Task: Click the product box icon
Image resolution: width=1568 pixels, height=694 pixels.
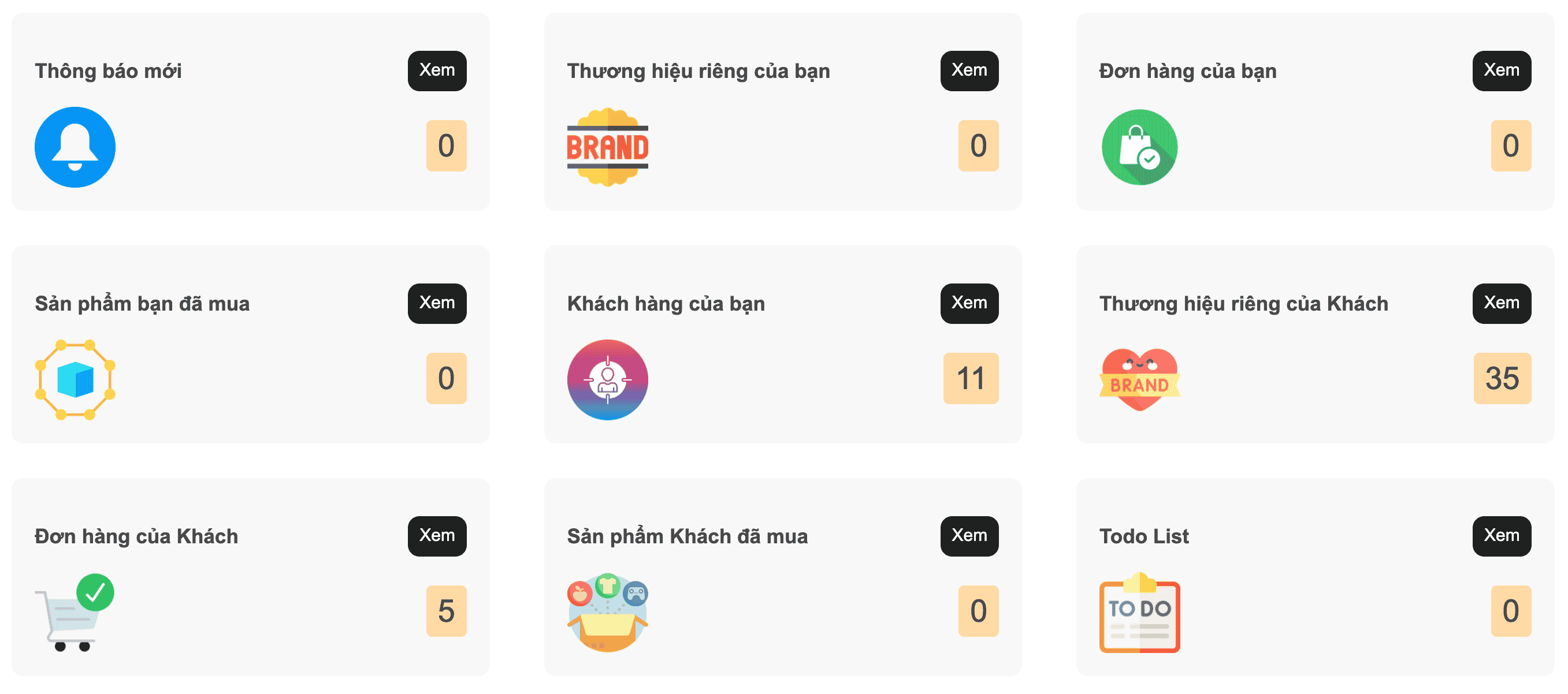Action: [x=607, y=613]
